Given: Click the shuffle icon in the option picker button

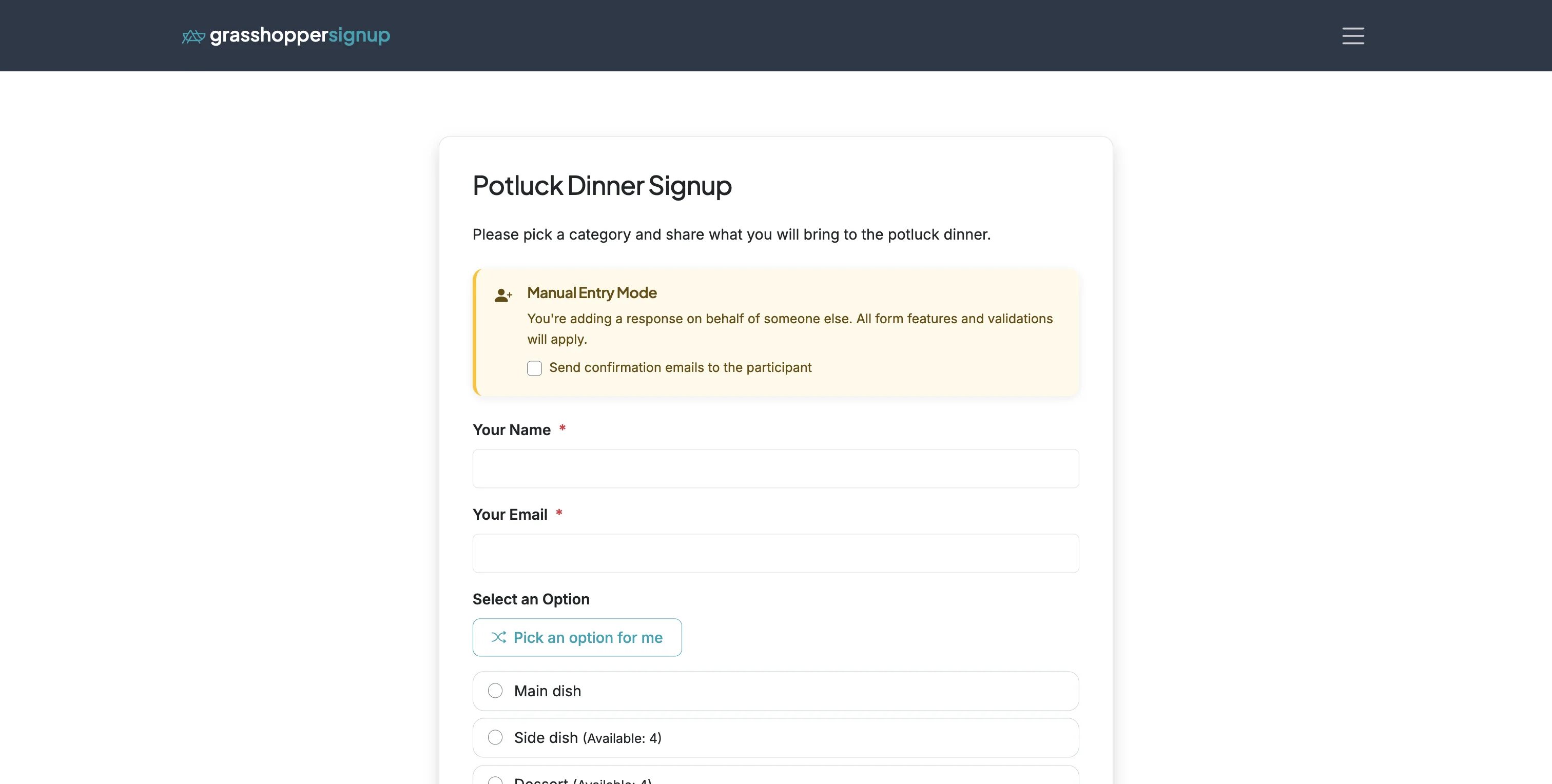Looking at the screenshot, I should click(x=498, y=637).
